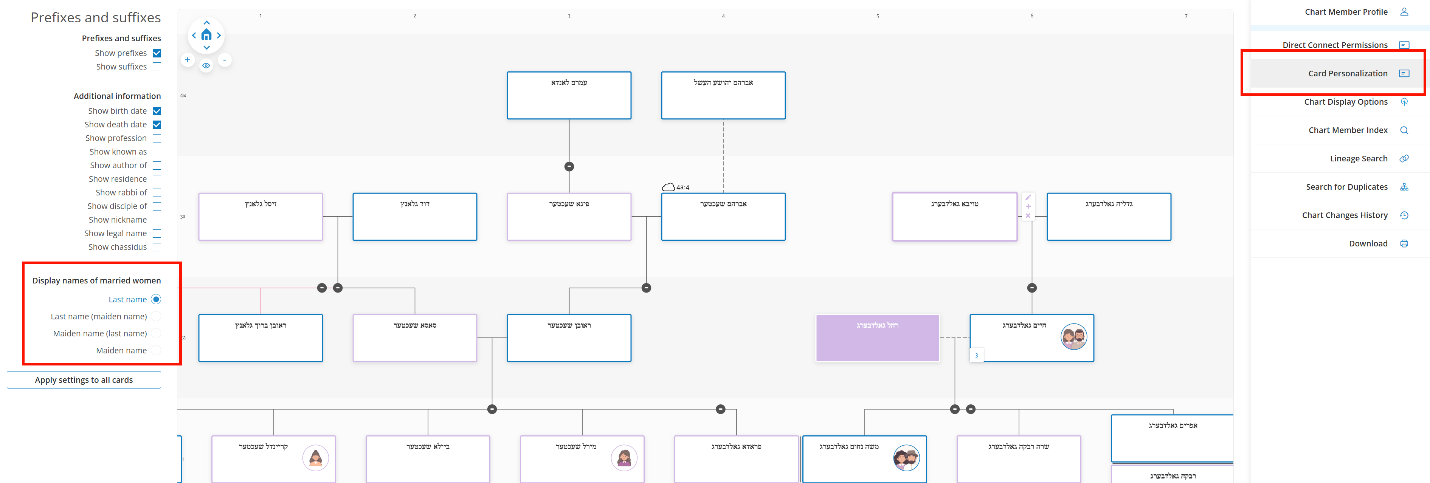Enable Show disciple of checkbox
The height and width of the screenshot is (483, 1430).
157,206
